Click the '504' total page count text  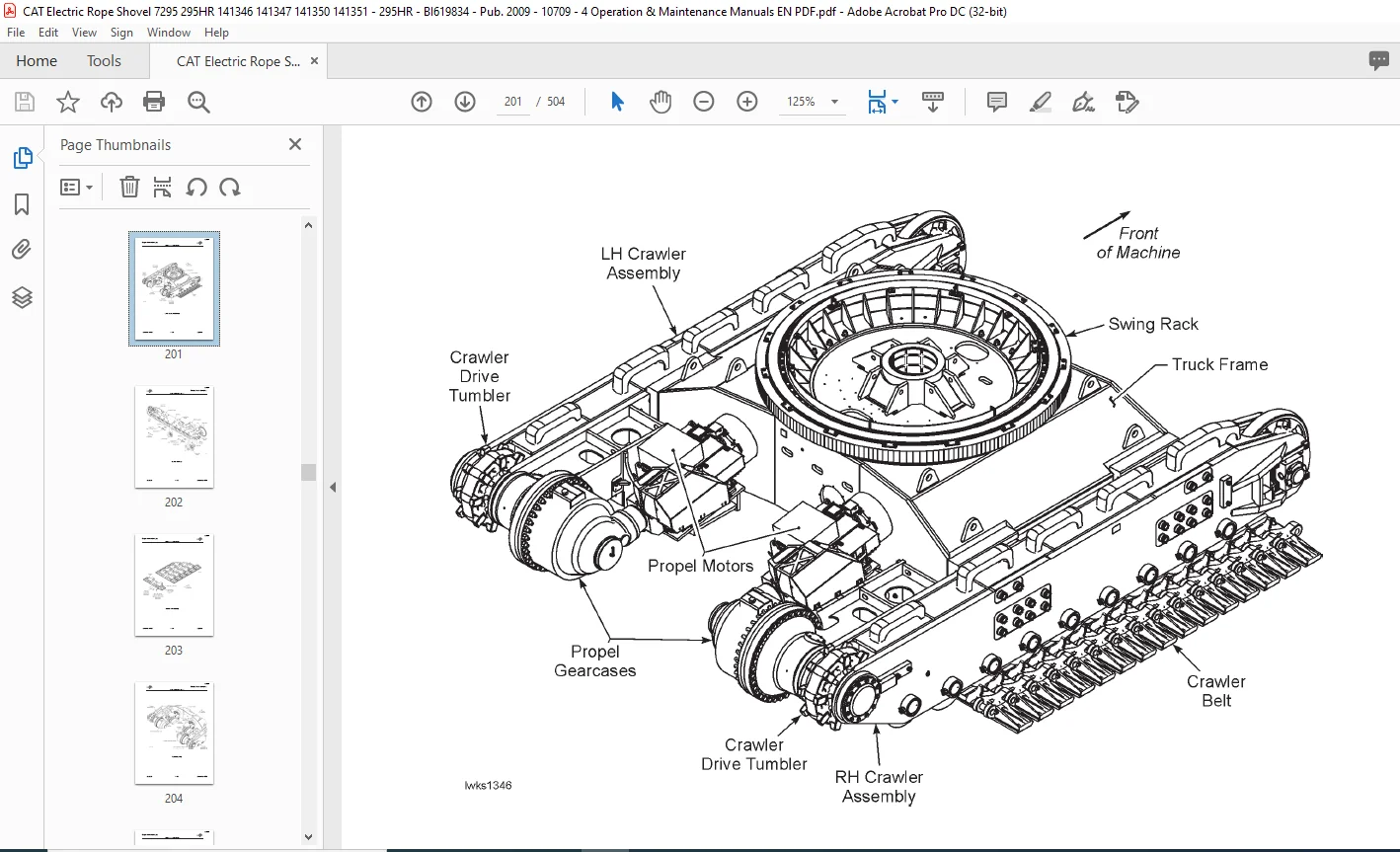(x=556, y=102)
